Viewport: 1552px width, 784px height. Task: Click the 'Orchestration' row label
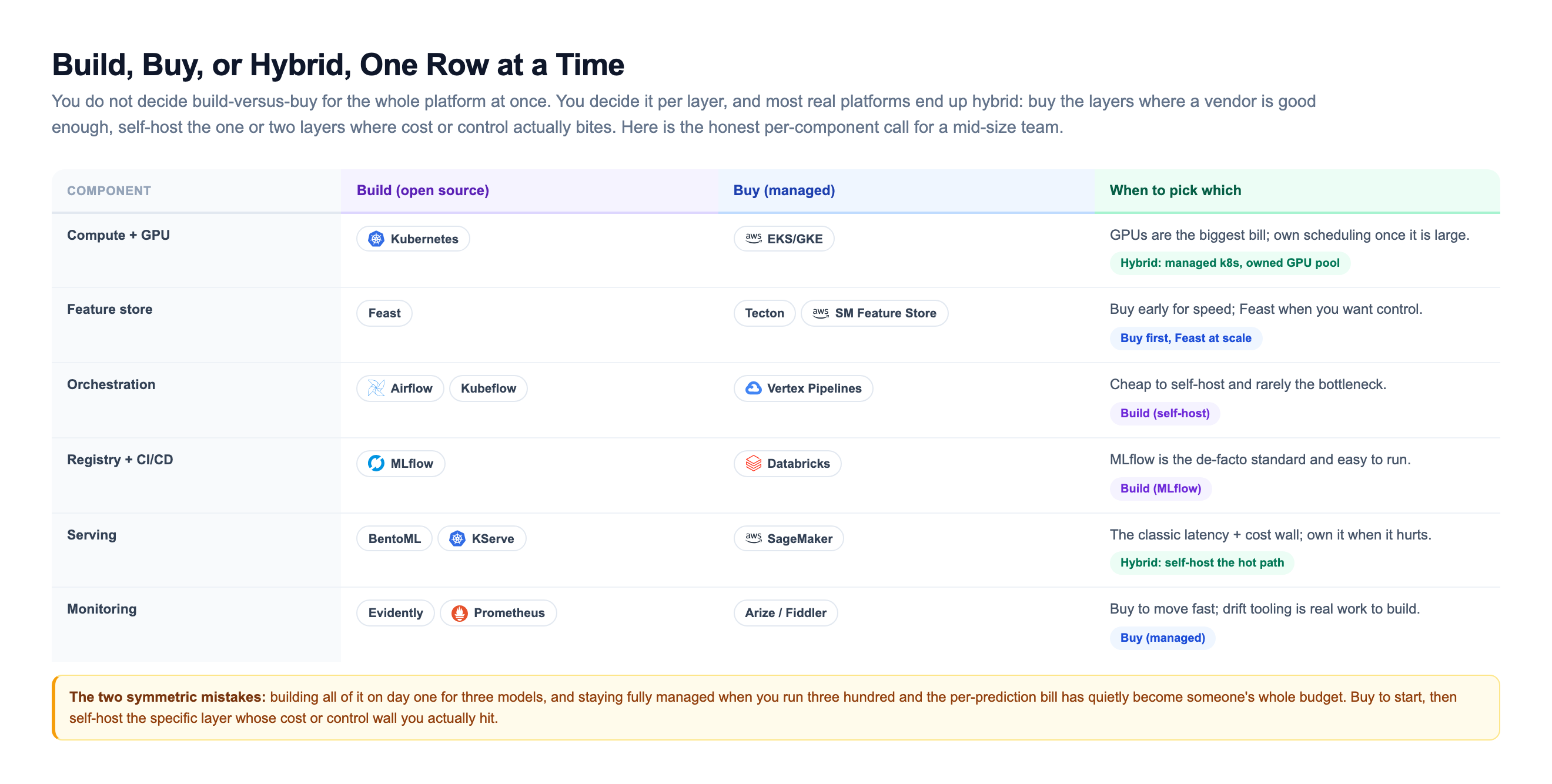(111, 385)
